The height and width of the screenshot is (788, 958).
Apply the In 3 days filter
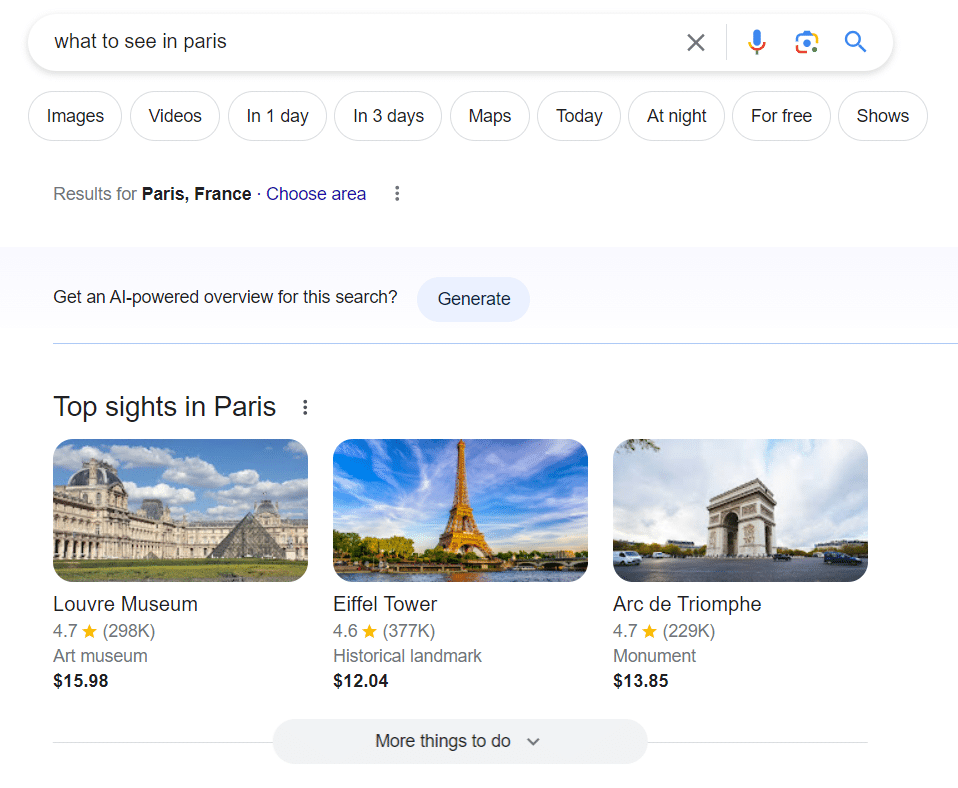[388, 116]
